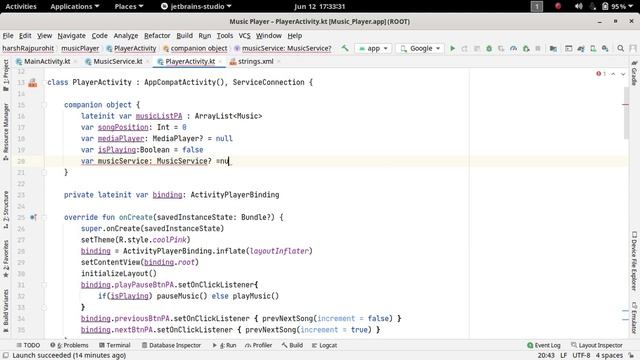Open the jetbrains-studio app menu
This screenshot has width=640, height=360.
tap(196, 6)
